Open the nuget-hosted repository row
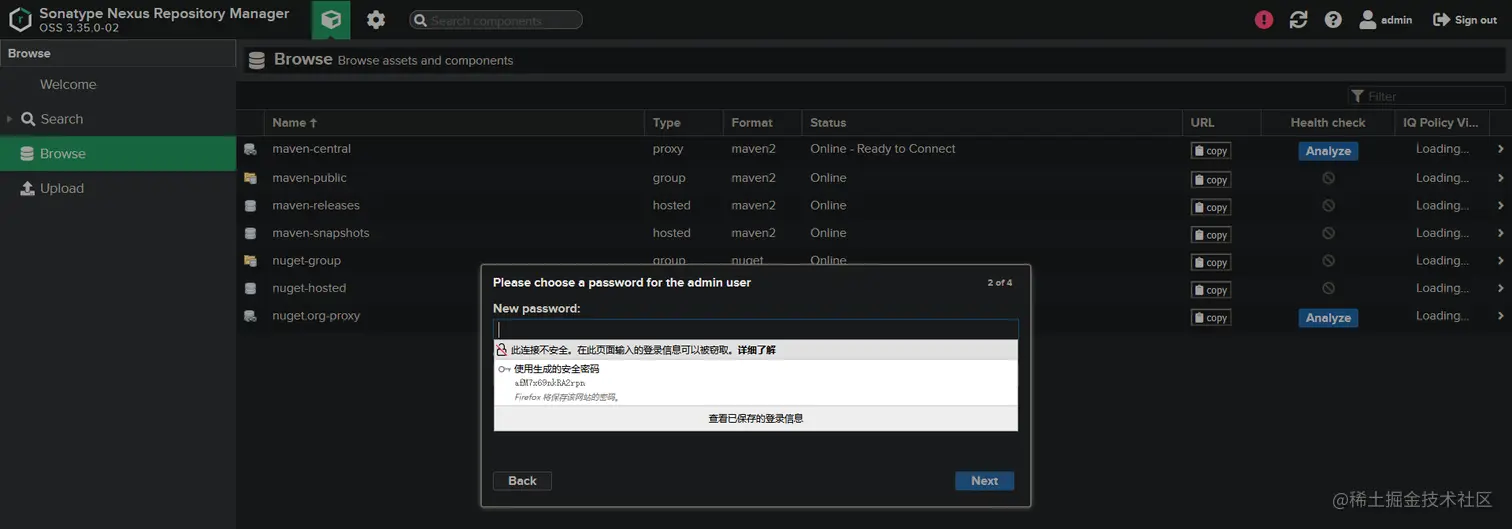1512x529 pixels. (874, 288)
